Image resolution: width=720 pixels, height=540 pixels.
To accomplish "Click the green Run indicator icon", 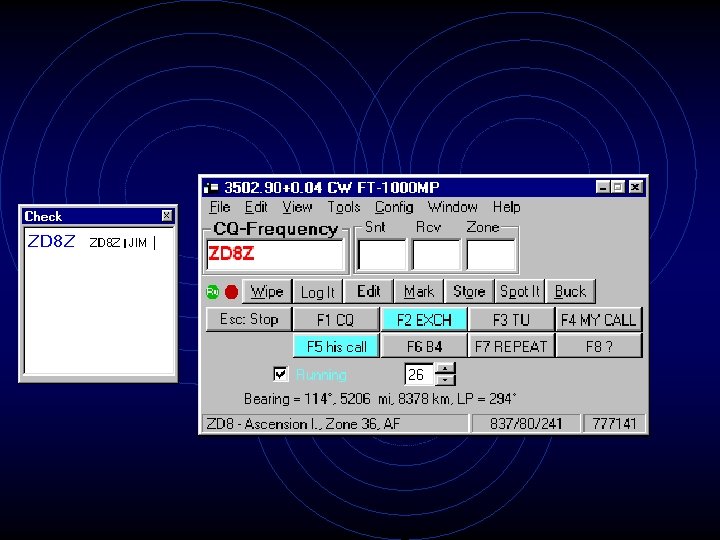I will click(x=212, y=292).
